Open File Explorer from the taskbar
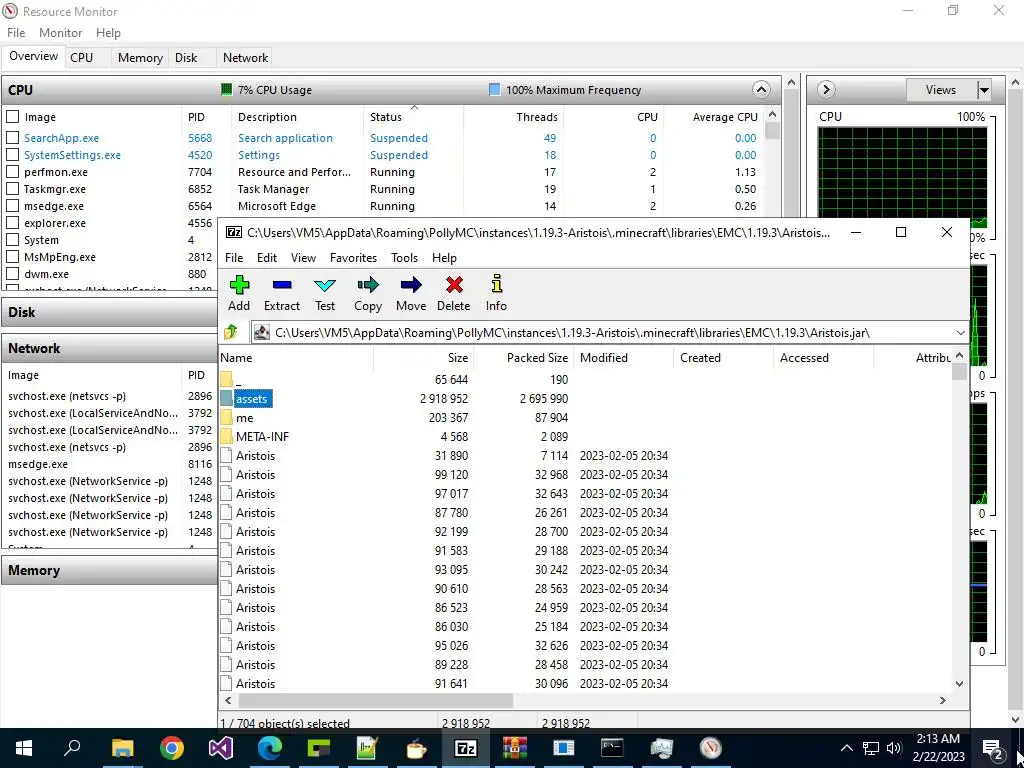This screenshot has width=1024, height=768. click(122, 748)
